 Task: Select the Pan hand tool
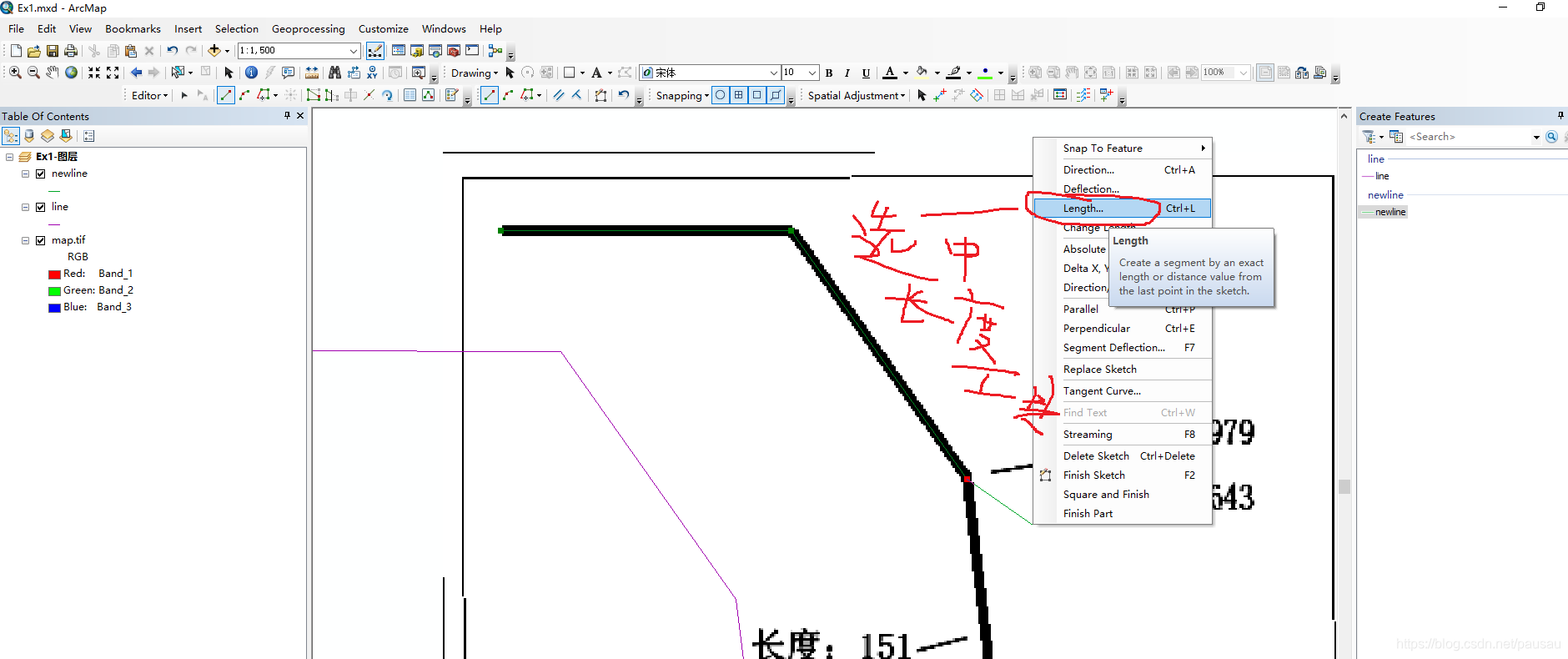[53, 73]
